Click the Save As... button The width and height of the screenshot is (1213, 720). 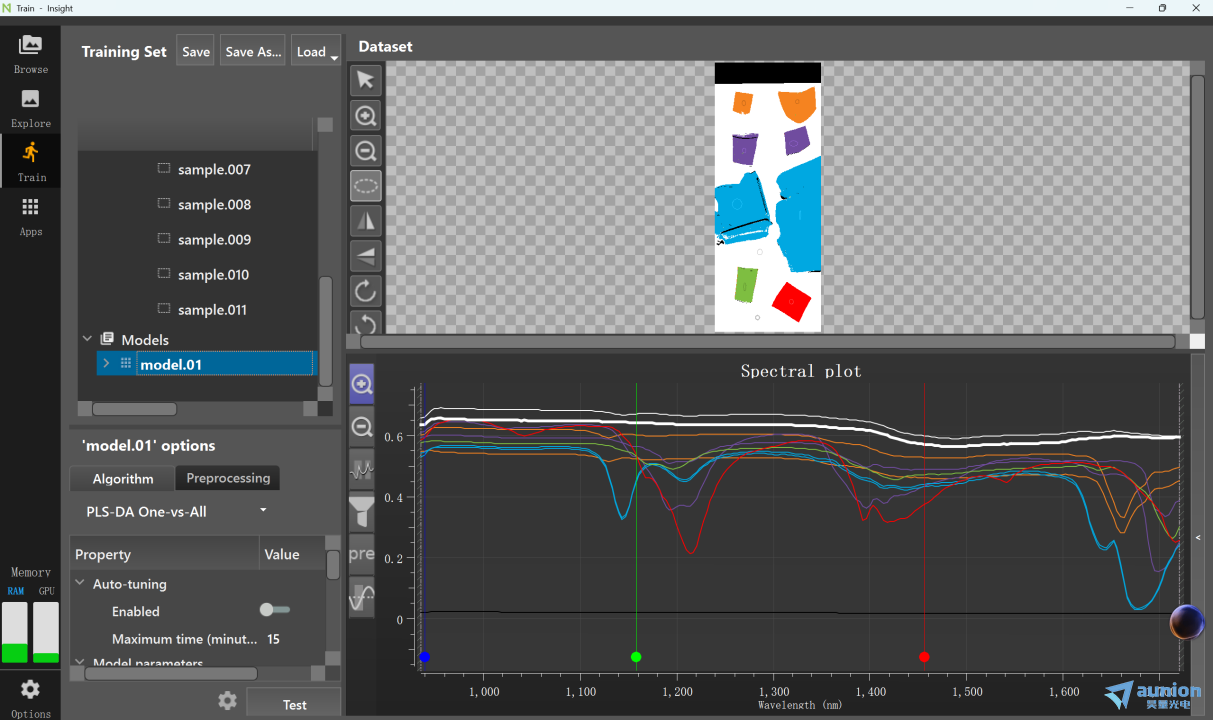click(253, 52)
